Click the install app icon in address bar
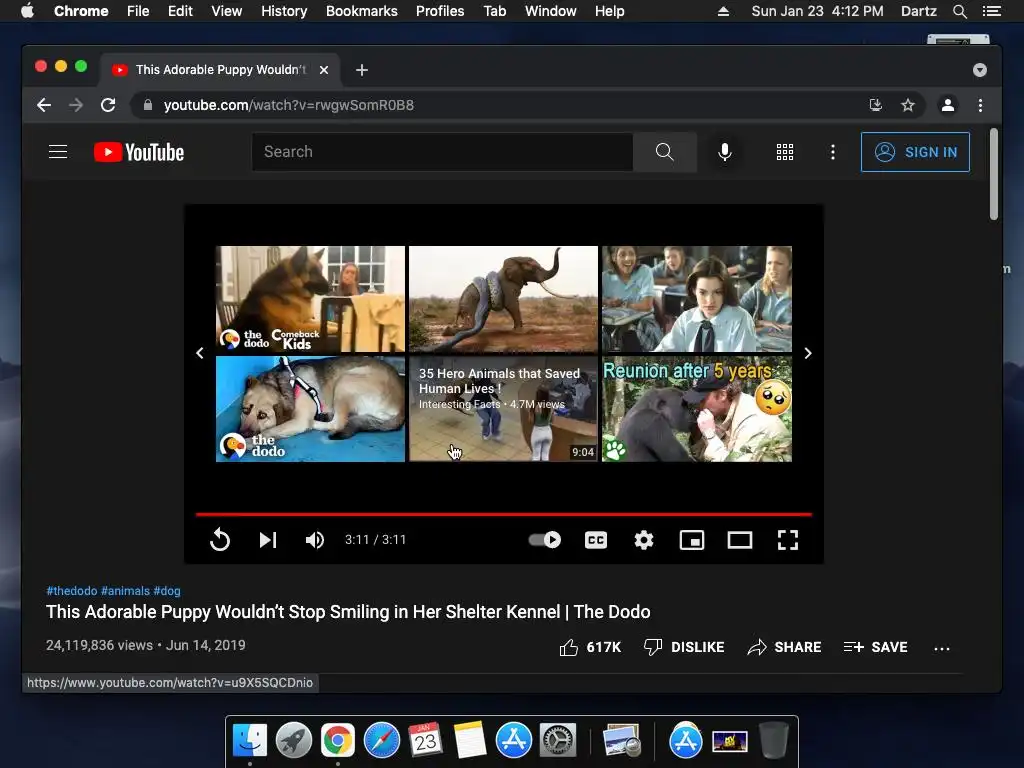 pos(876,105)
